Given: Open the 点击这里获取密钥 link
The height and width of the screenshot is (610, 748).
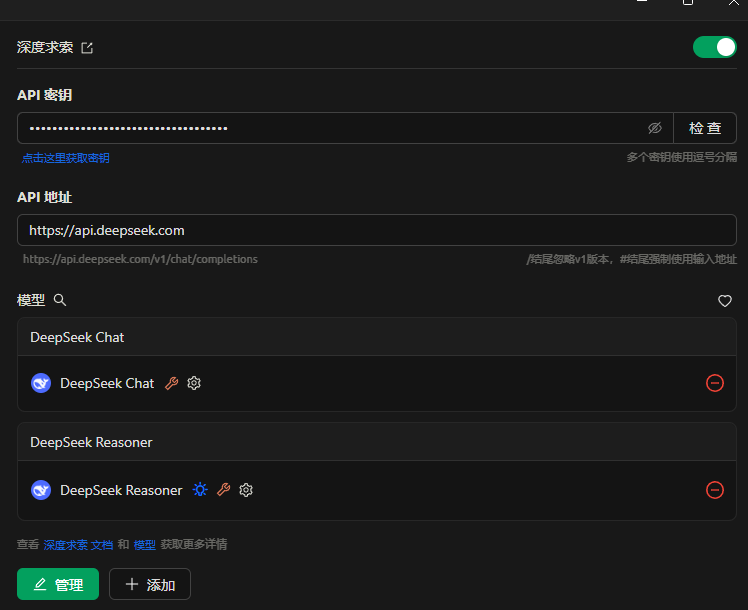Looking at the screenshot, I should point(66,158).
